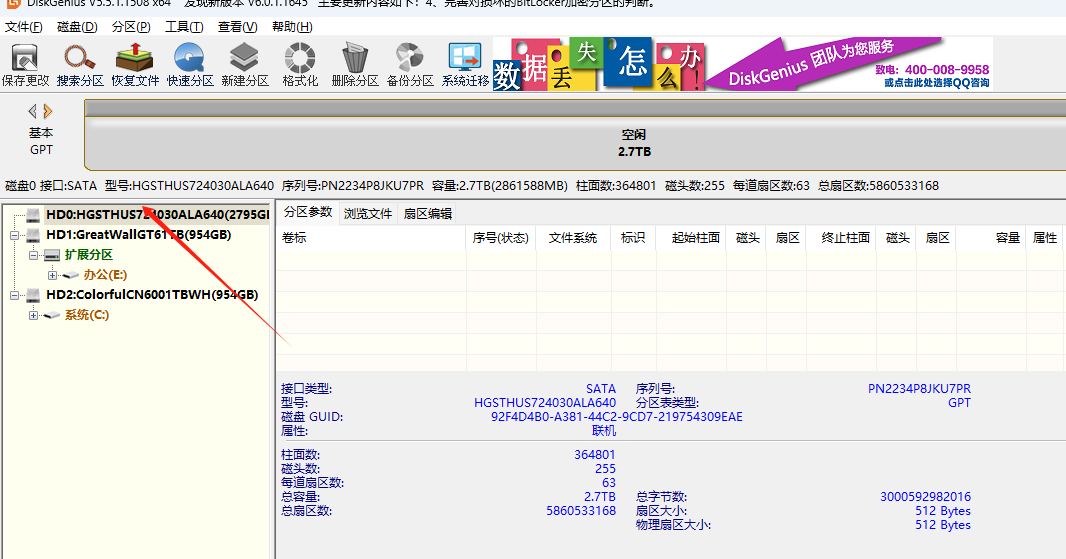Click the disk GUID 92F4D4B0 value
The height and width of the screenshot is (559, 1066).
[617, 417]
